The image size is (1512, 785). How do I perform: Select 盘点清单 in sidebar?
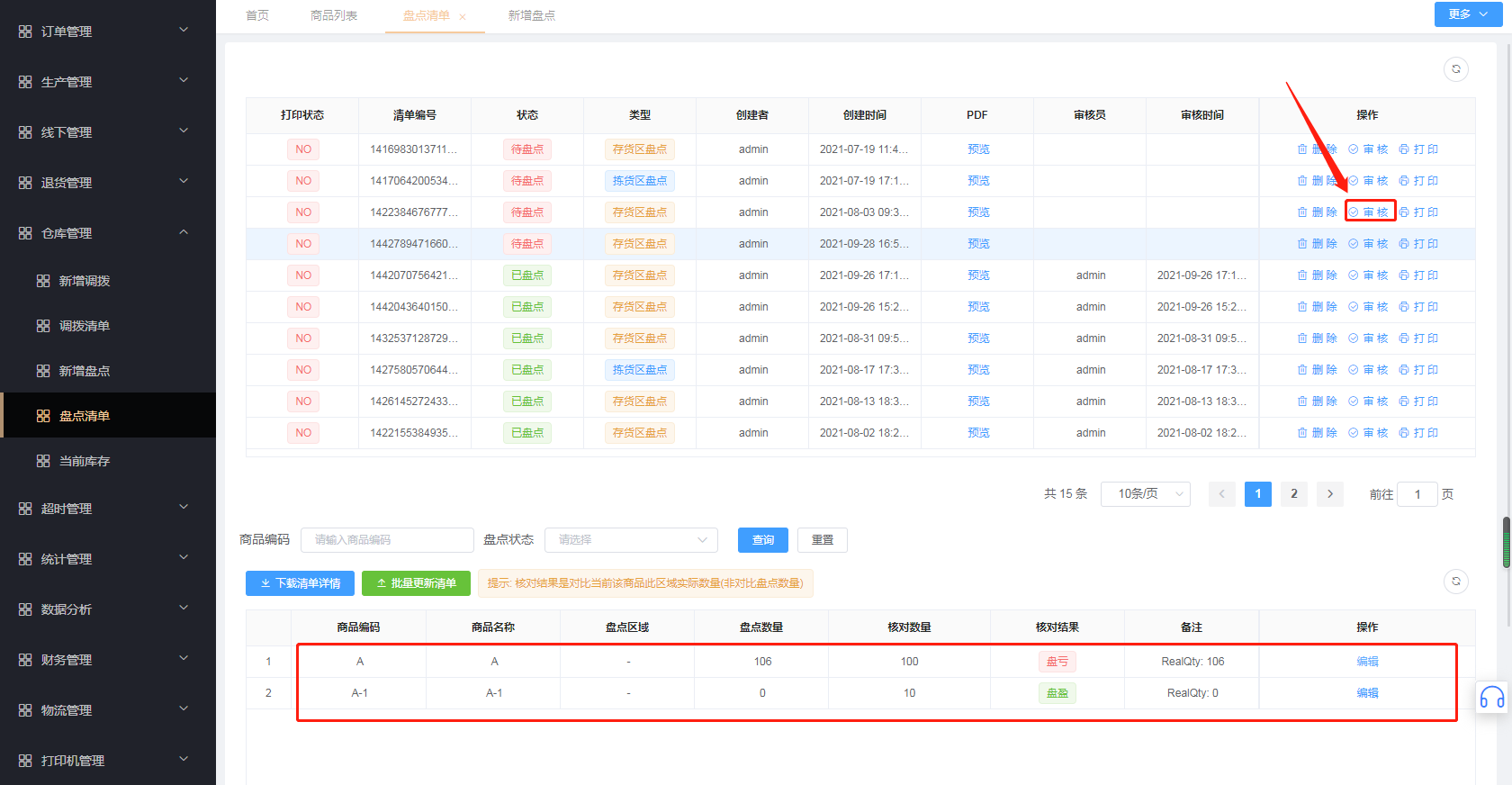coord(108,416)
